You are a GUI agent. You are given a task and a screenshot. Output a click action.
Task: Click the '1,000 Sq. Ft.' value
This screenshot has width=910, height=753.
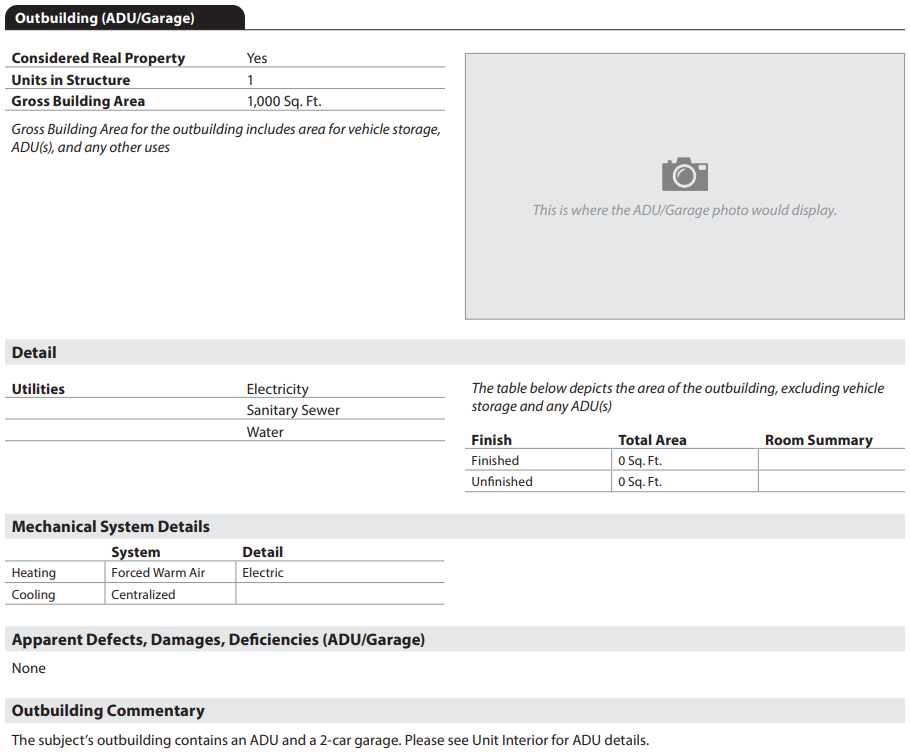click(284, 101)
